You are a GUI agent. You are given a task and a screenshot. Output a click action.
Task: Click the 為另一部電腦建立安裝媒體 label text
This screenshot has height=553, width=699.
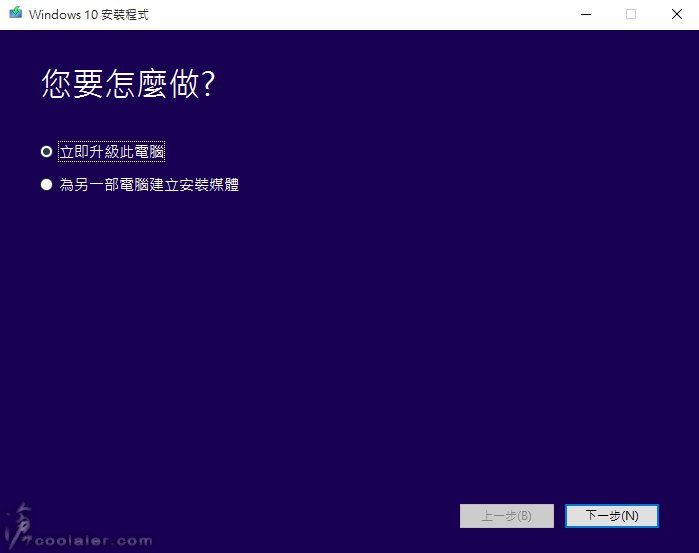(x=148, y=185)
